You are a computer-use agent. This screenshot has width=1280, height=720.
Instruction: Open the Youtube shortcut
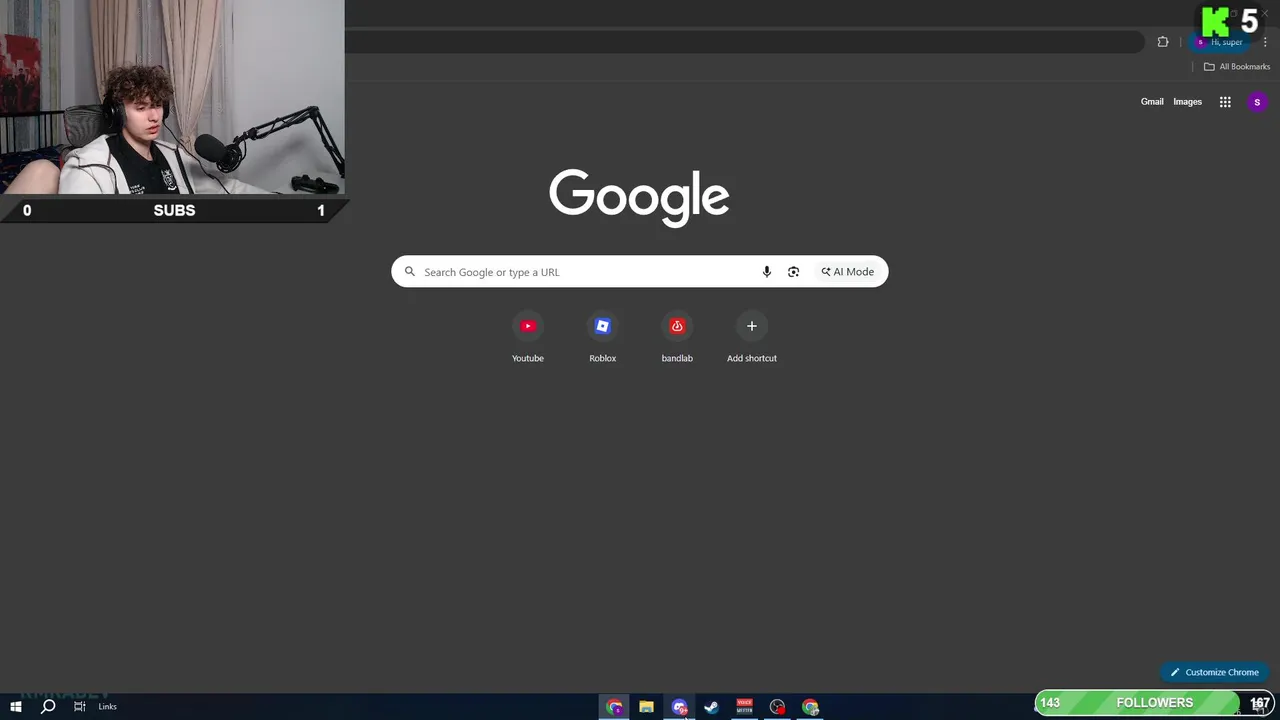[528, 337]
